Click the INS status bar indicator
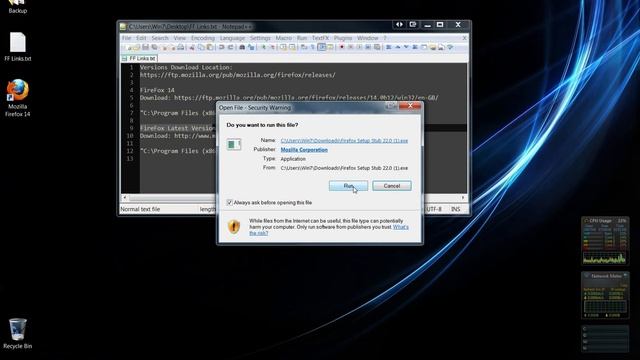Image resolution: width=640 pixels, height=360 pixels. (456, 209)
